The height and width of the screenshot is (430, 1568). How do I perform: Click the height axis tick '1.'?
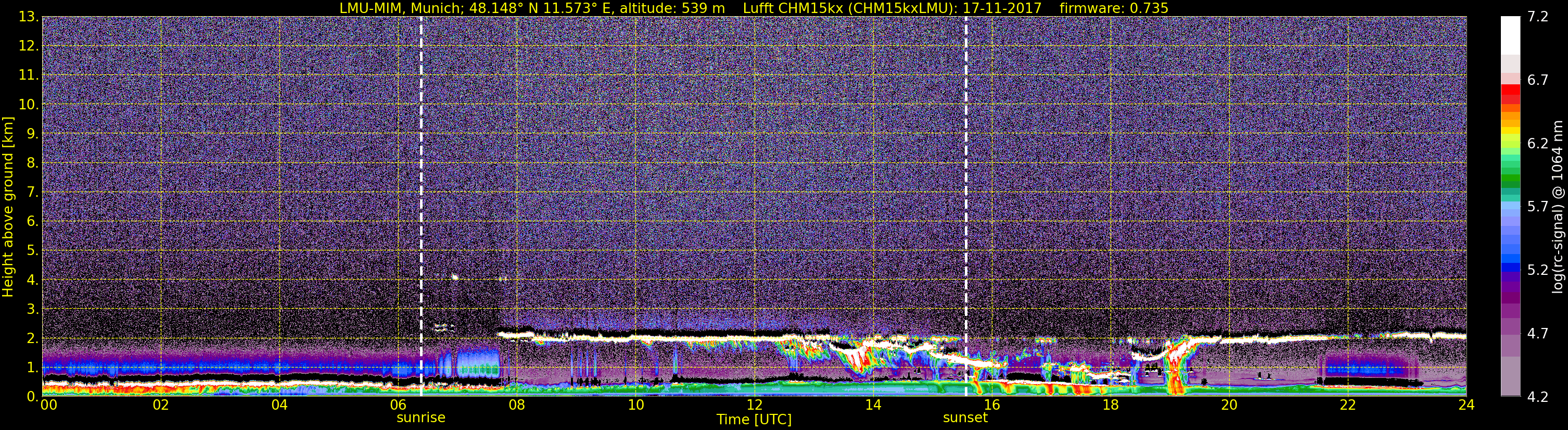32,367
